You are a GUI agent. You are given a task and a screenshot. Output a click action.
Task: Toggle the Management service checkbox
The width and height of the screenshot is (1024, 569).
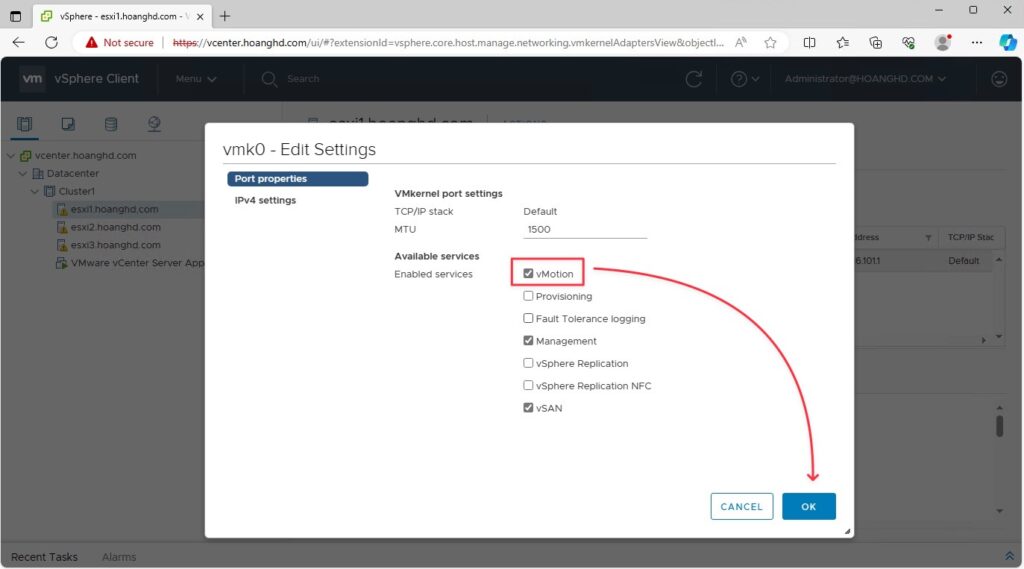528,340
